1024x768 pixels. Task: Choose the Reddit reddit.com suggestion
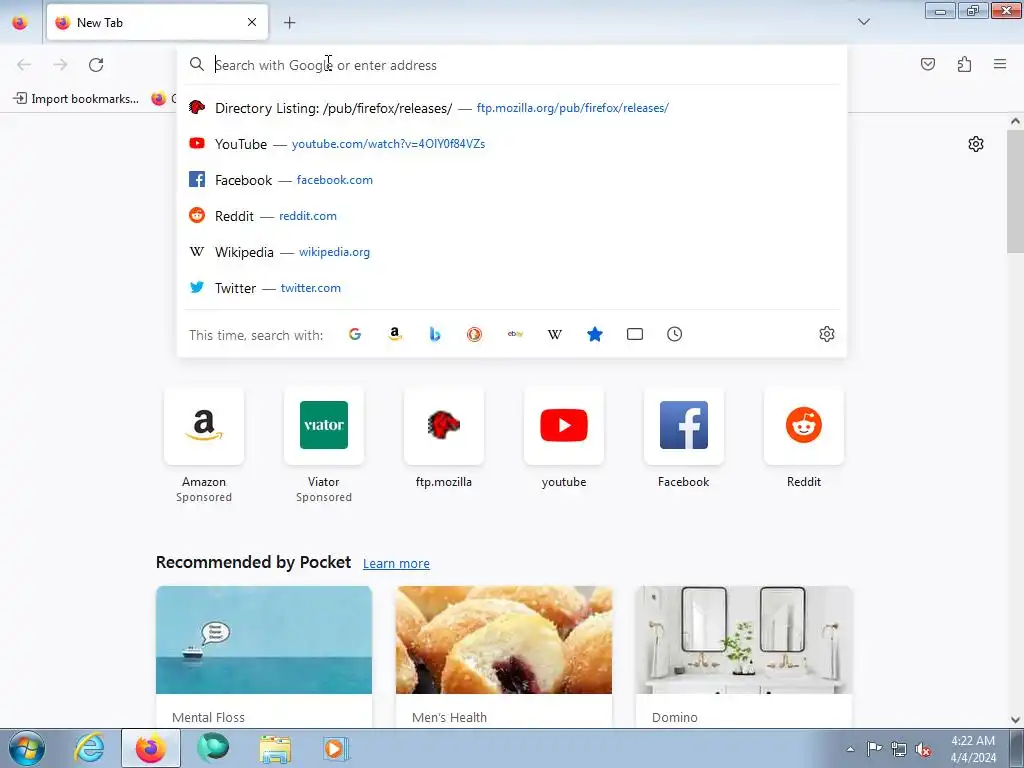click(x=512, y=216)
